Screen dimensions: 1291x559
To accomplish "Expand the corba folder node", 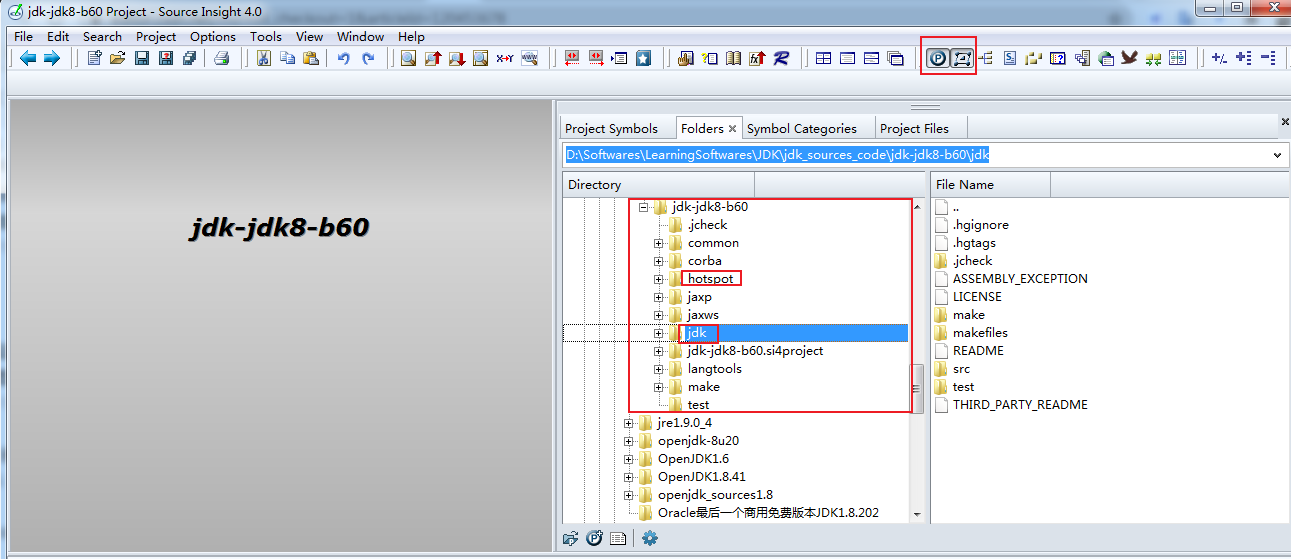I will point(659,261).
